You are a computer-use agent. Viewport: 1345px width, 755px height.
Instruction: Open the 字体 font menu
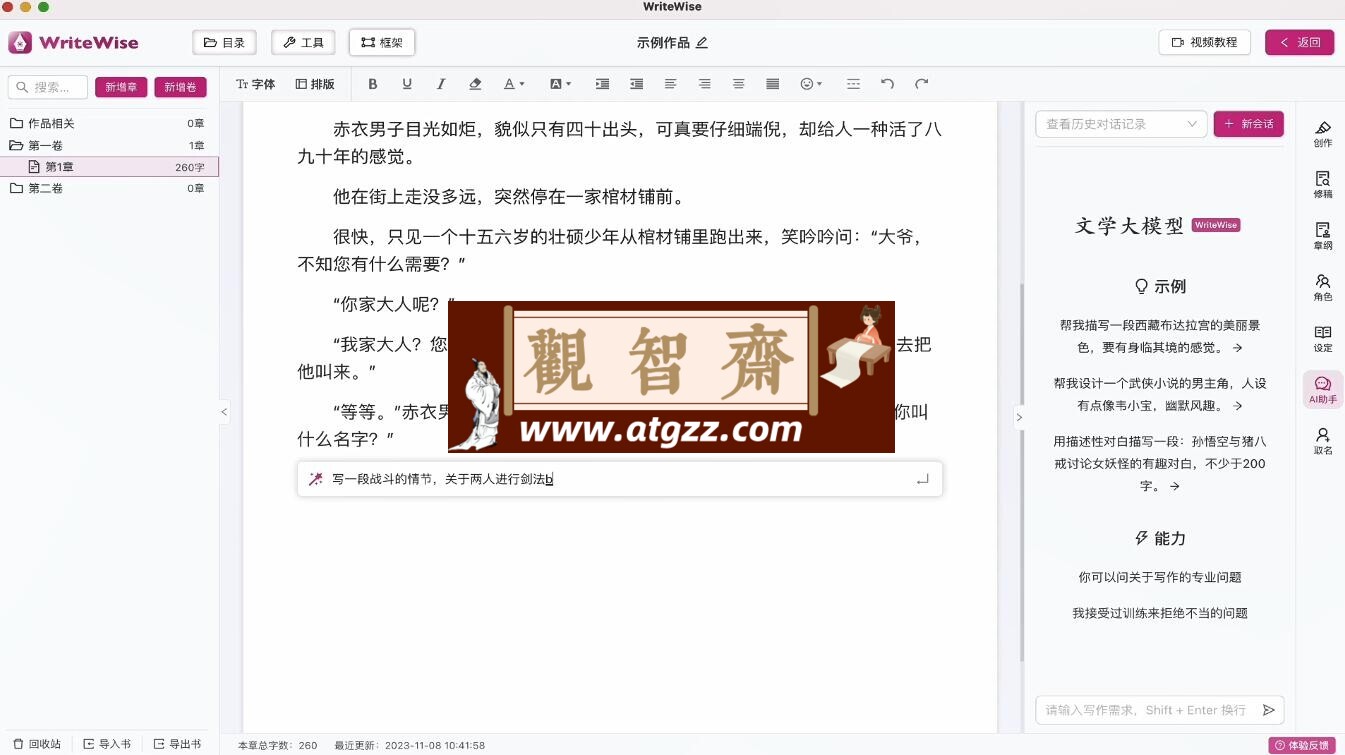click(x=255, y=84)
